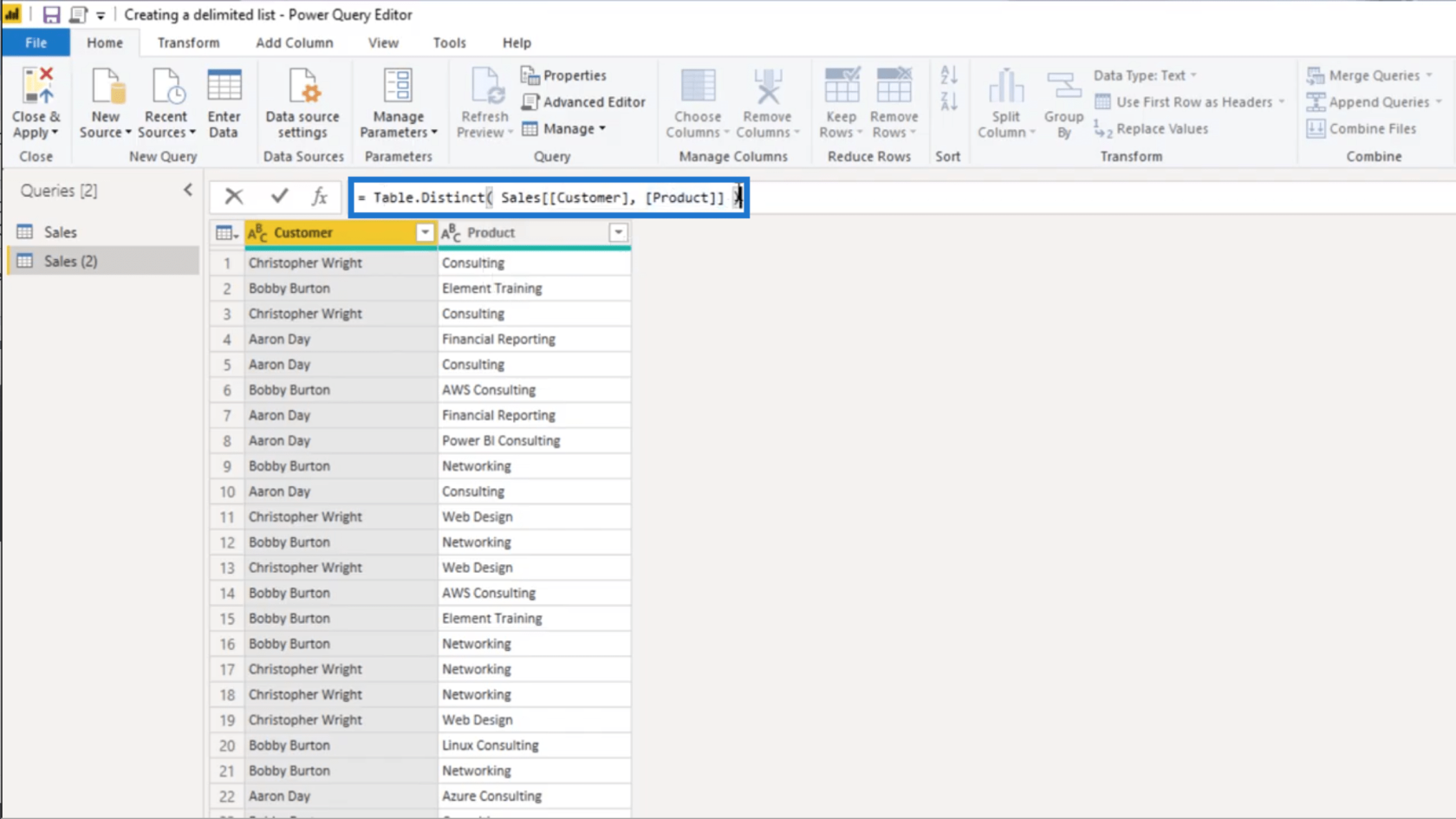The image size is (1456, 819).
Task: Open the File menu
Action: pos(36,42)
